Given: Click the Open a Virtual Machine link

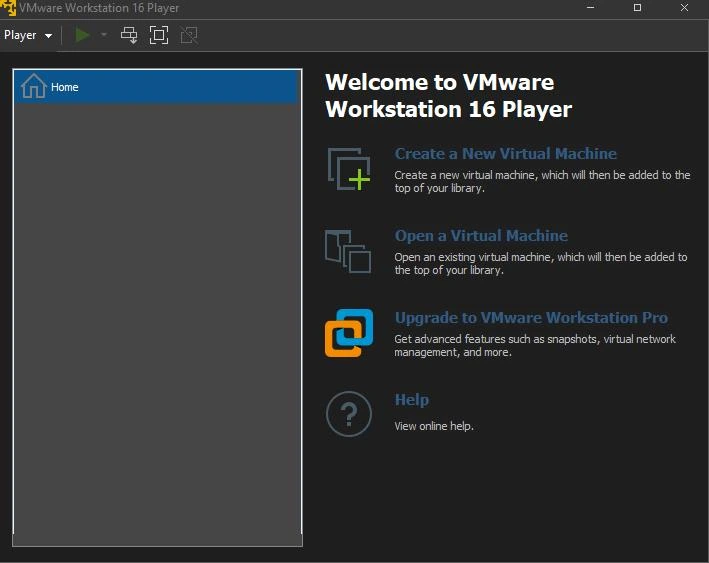Looking at the screenshot, I should (x=481, y=236).
